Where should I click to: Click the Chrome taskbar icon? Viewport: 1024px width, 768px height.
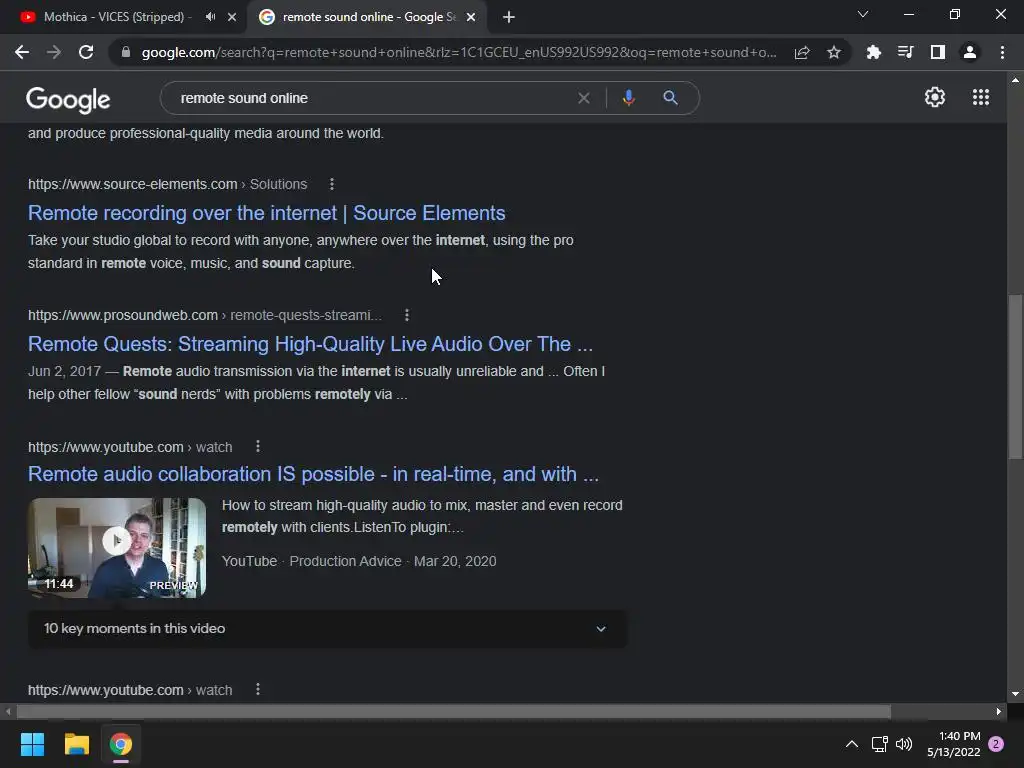pyautogui.click(x=121, y=744)
